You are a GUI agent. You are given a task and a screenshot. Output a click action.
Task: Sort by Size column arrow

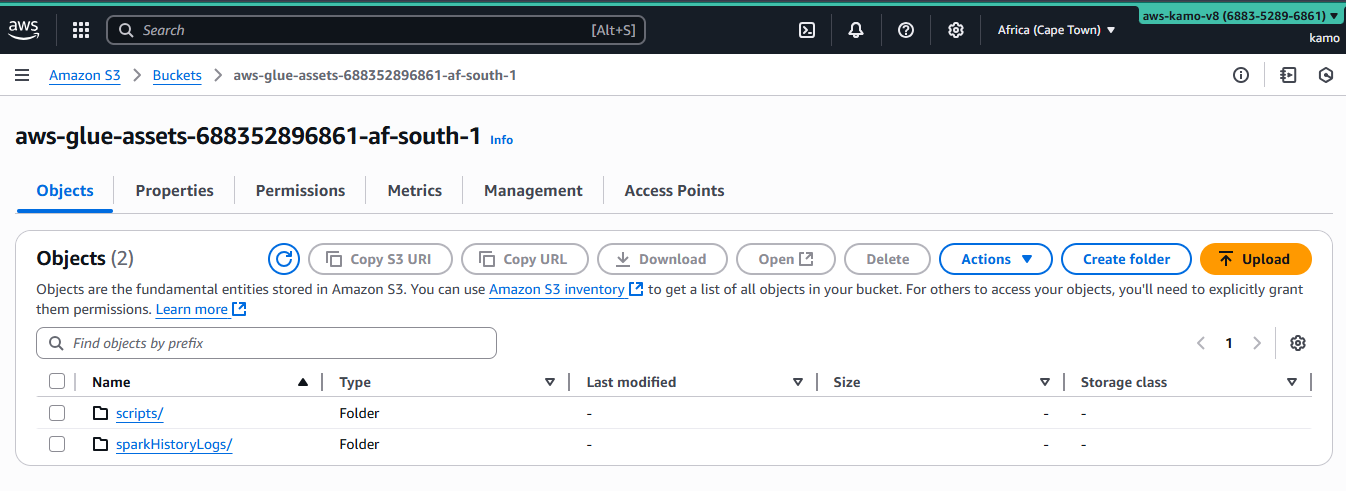pos(1045,382)
